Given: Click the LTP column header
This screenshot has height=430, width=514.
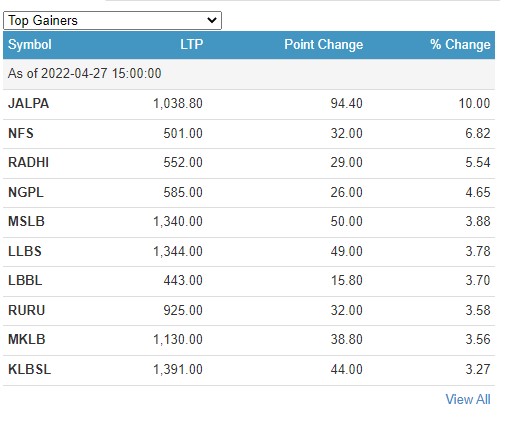Looking at the screenshot, I should point(191,44).
